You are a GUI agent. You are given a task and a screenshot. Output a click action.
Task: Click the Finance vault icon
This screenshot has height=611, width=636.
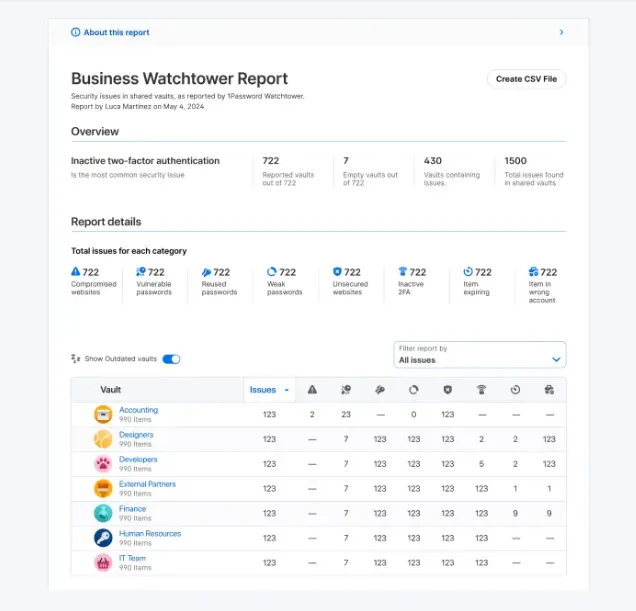pyautogui.click(x=103, y=513)
